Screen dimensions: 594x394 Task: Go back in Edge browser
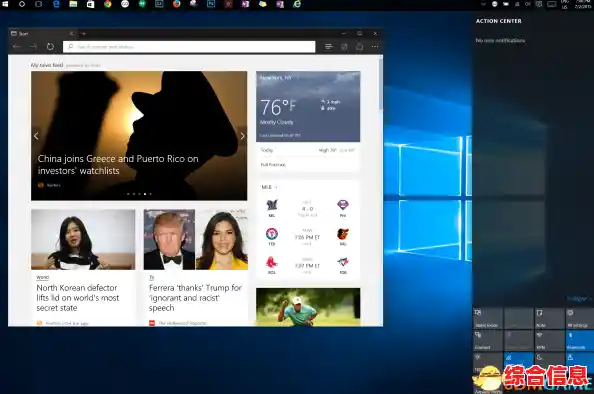click(x=17, y=47)
